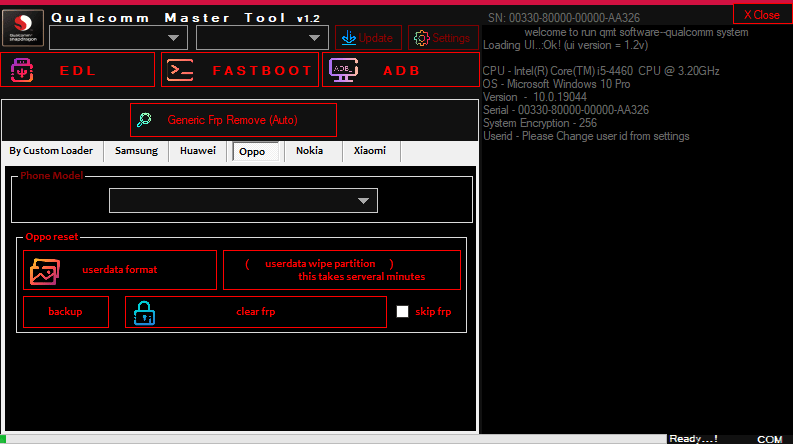Image resolution: width=793 pixels, height=444 pixels.
Task: Click the Qualcomm Snapdragon logo icon
Action: (23, 28)
